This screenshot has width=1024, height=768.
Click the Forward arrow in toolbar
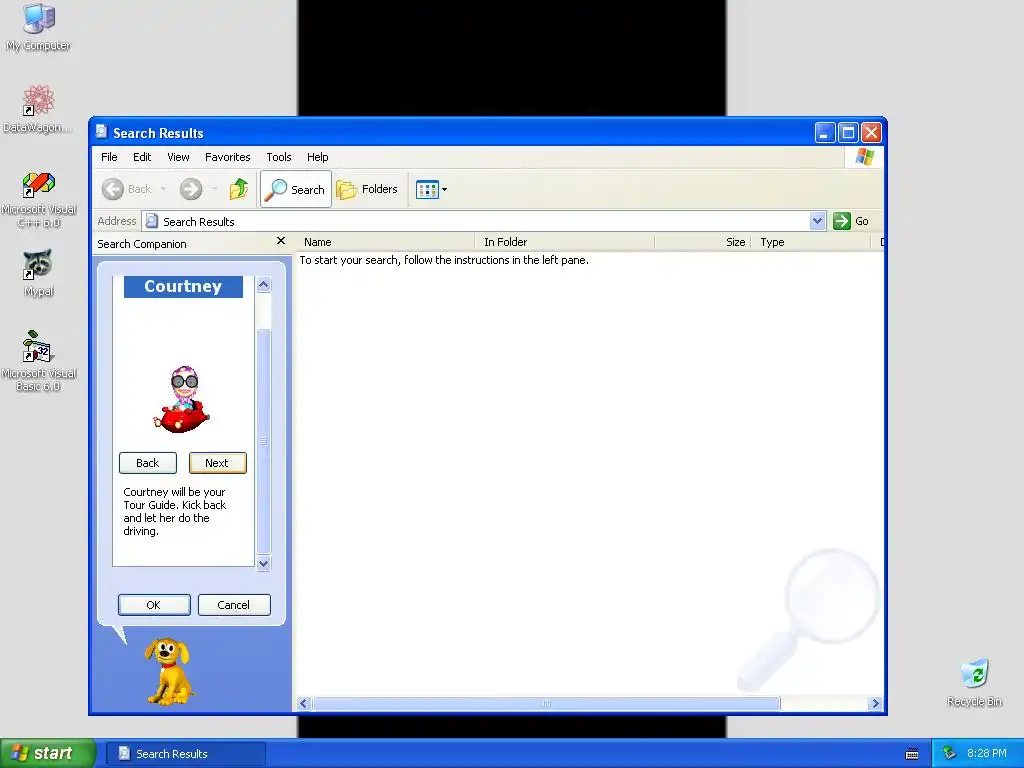click(x=191, y=189)
